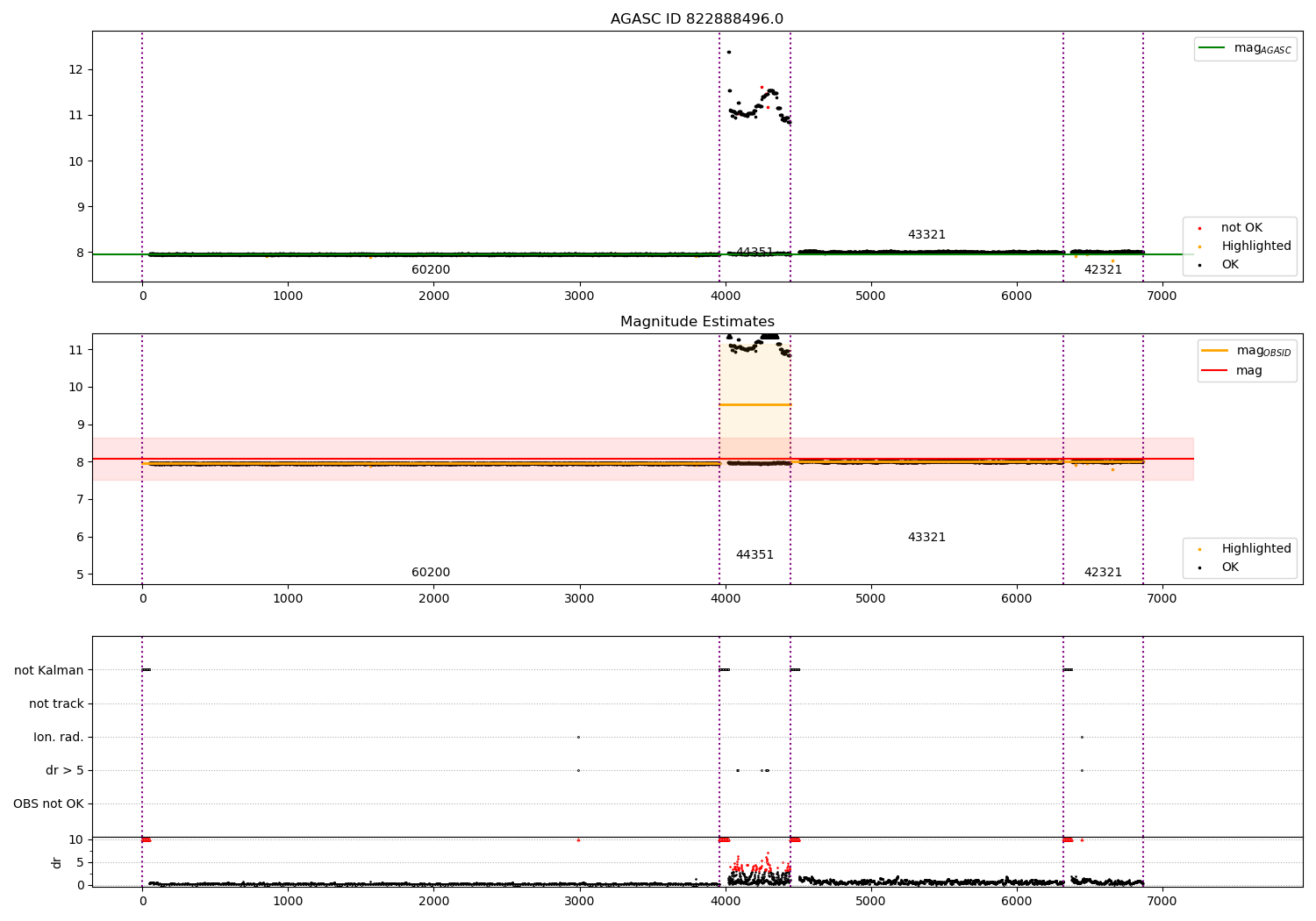The width and height of the screenshot is (1316, 921).
Task: Click the 43321 label in Magnitude Estimates plot
Action: pos(926,538)
